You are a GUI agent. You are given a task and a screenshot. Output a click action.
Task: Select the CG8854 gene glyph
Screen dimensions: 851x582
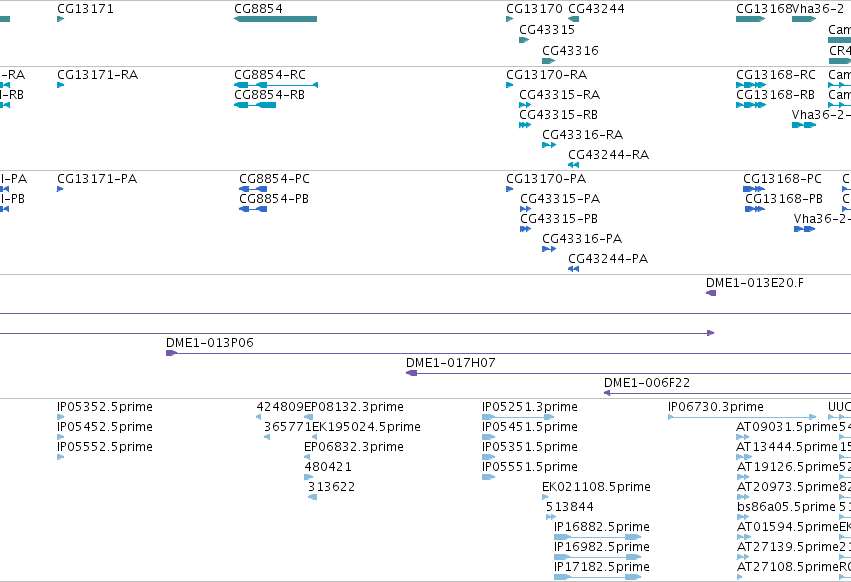pos(276,19)
